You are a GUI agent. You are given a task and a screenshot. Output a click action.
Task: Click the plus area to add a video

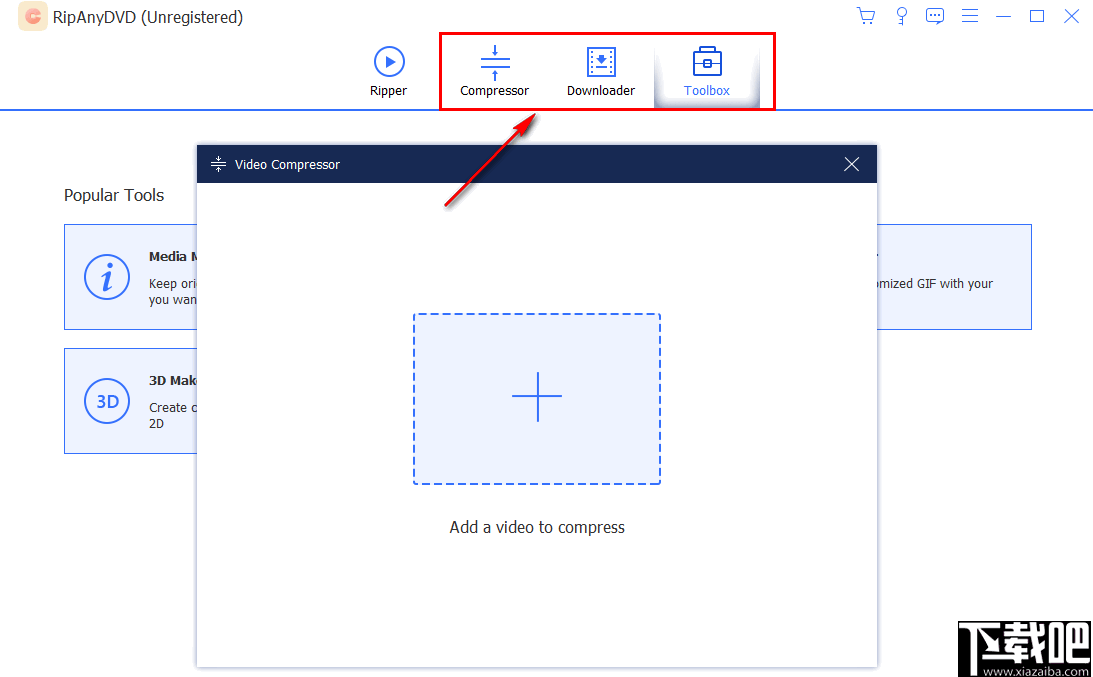coord(537,399)
